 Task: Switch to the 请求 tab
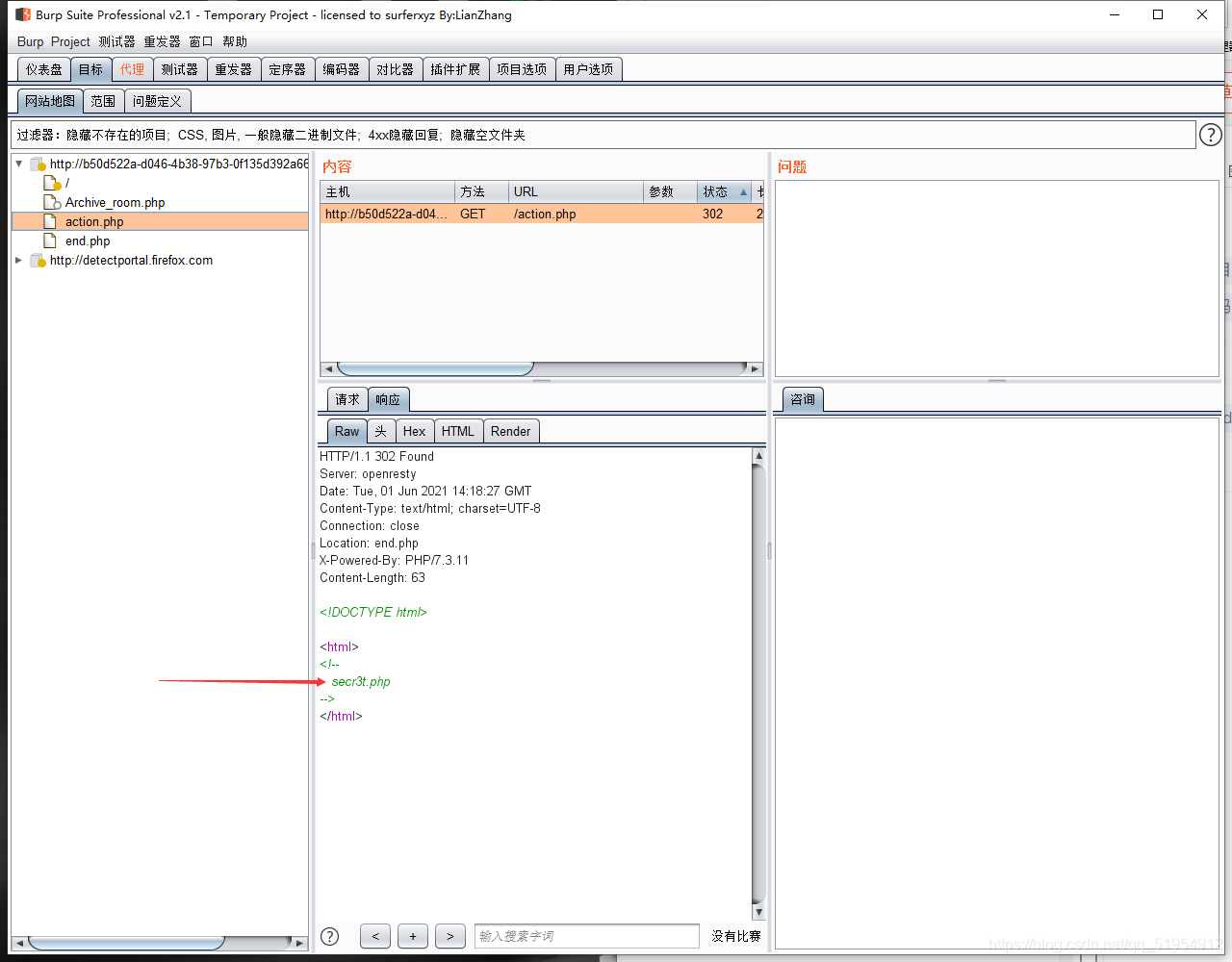[347, 399]
